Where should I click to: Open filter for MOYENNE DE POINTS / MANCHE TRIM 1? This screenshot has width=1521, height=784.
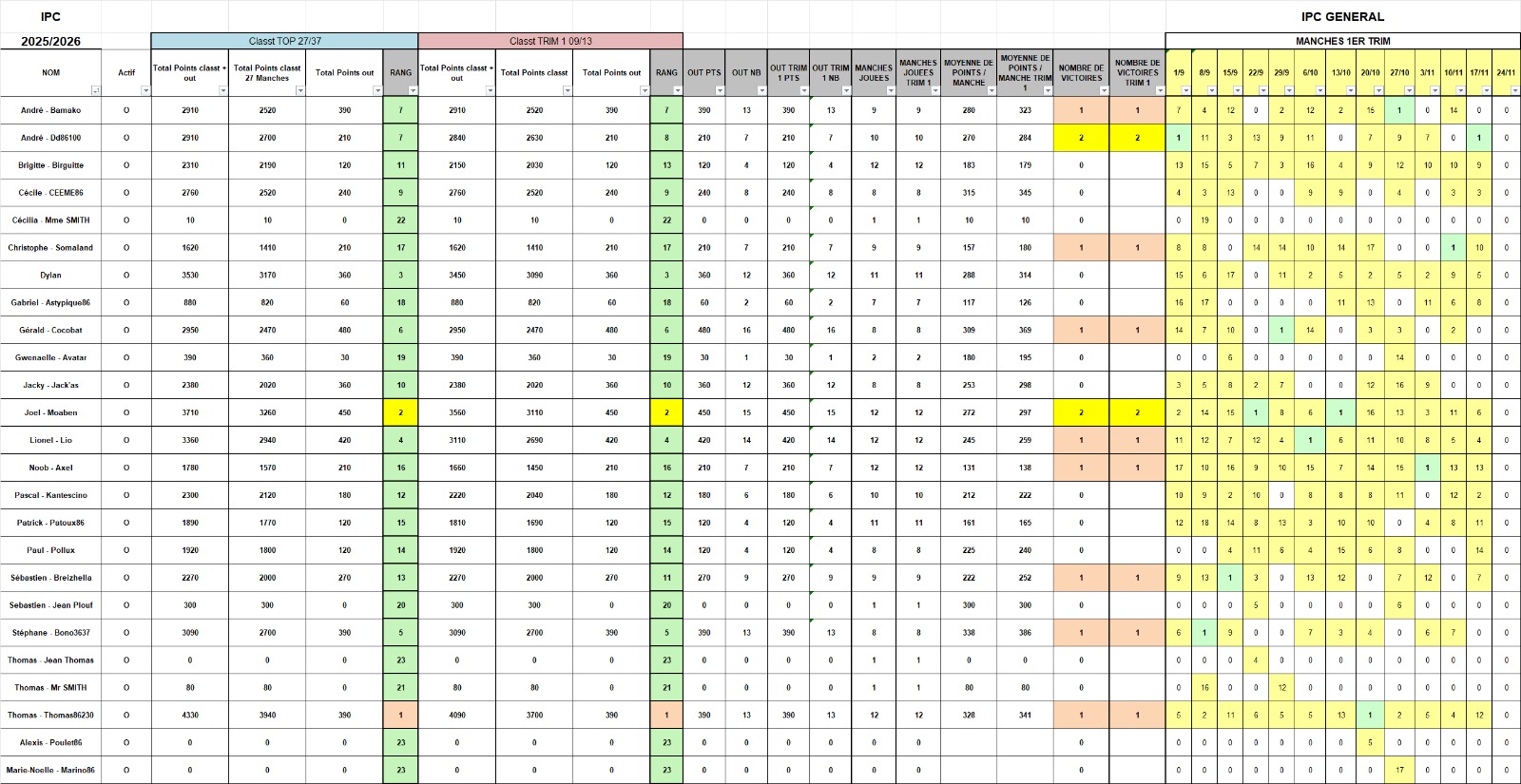tap(1048, 90)
